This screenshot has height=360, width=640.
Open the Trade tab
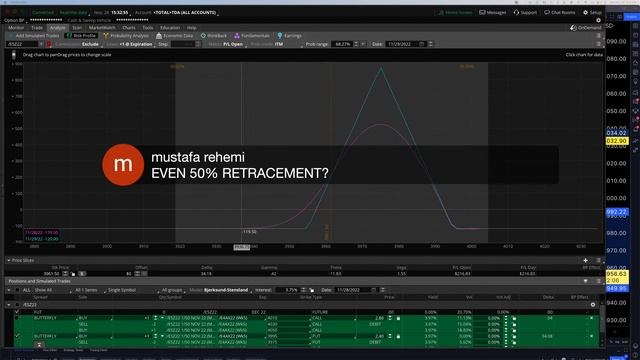[x=37, y=28]
